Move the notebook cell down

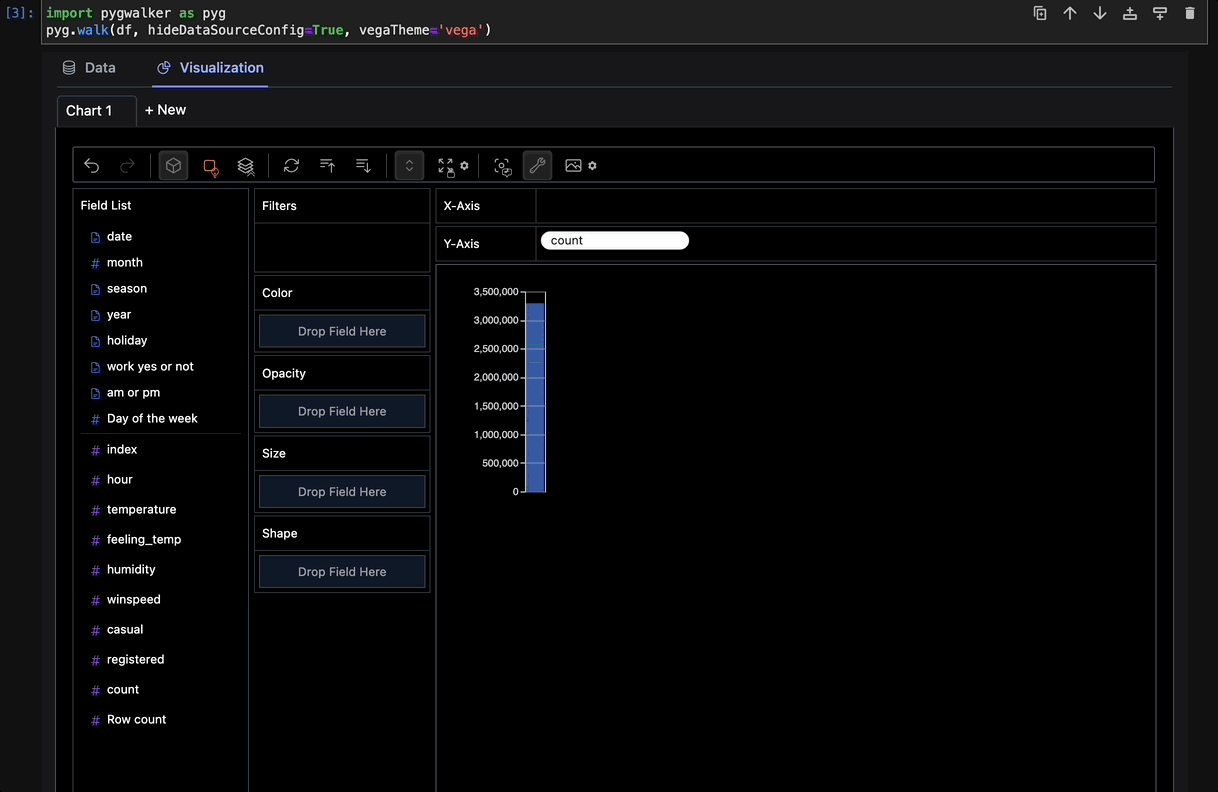(x=1100, y=13)
